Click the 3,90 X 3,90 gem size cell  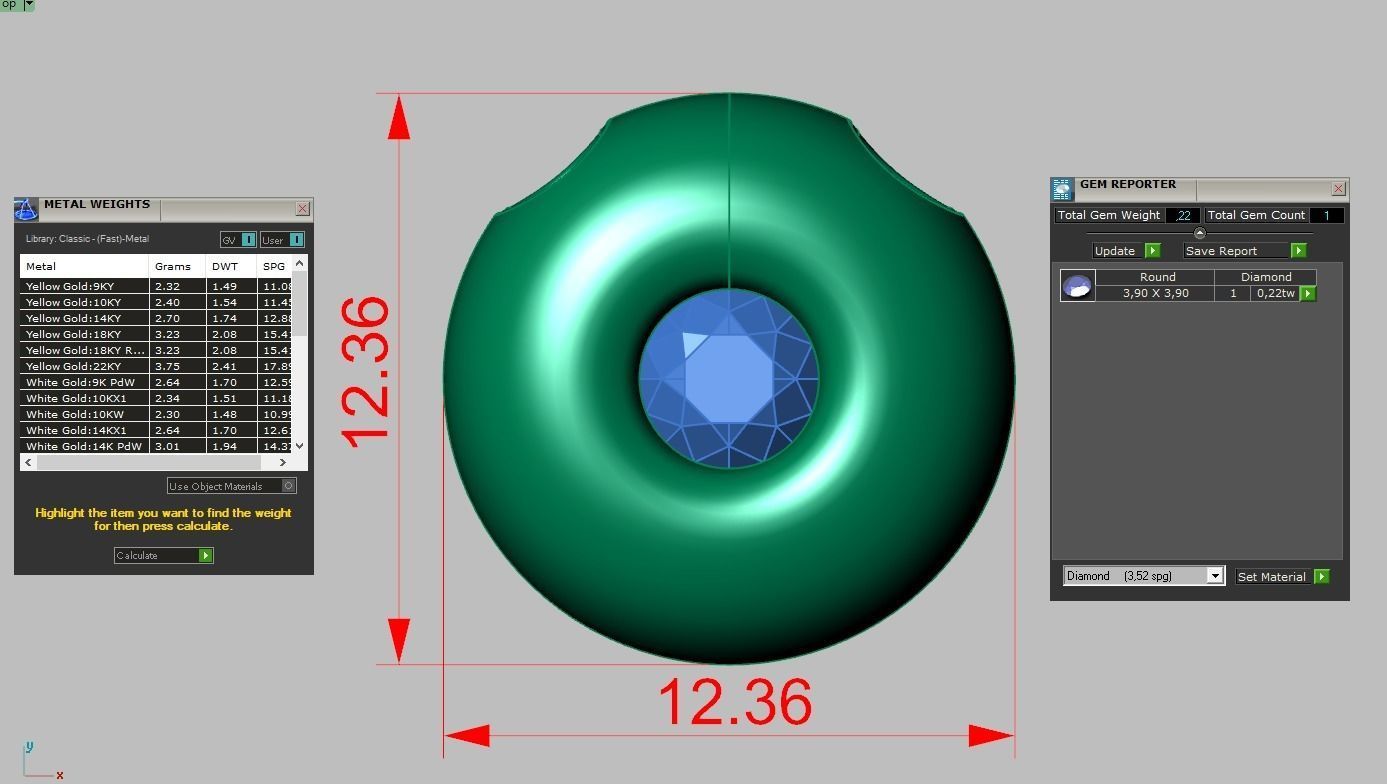pos(1155,294)
